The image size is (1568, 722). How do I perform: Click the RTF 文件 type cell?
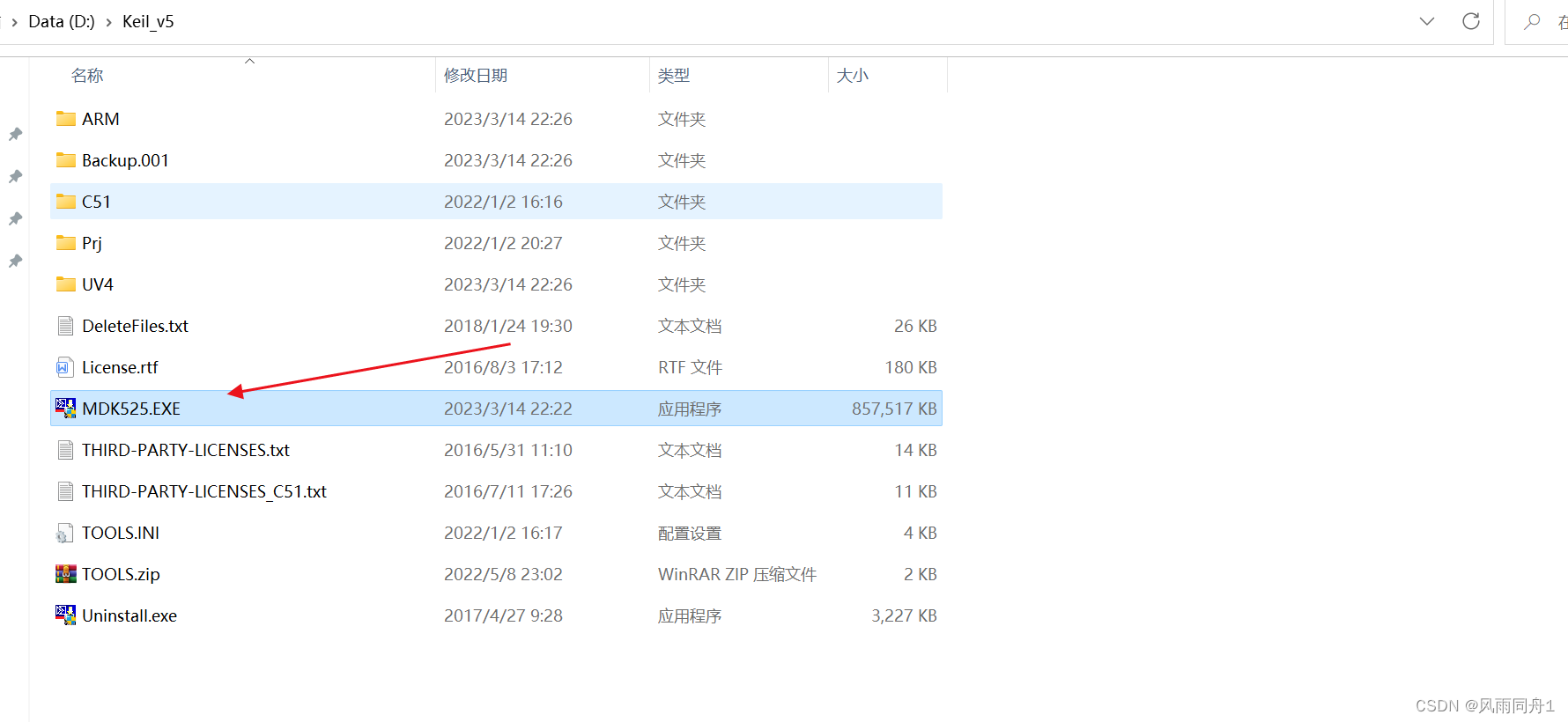[x=690, y=367]
